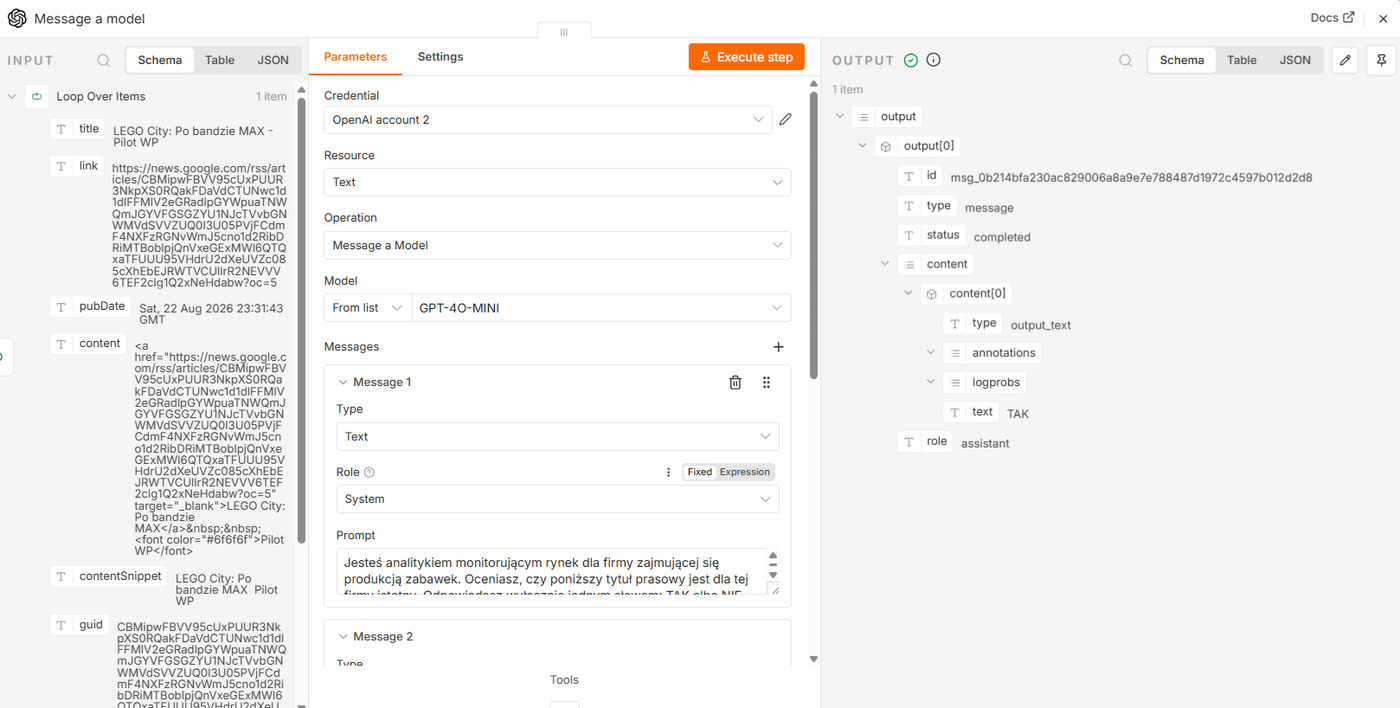The width and height of the screenshot is (1400, 708).
Task: Open the Parameters tab
Action: tap(355, 57)
